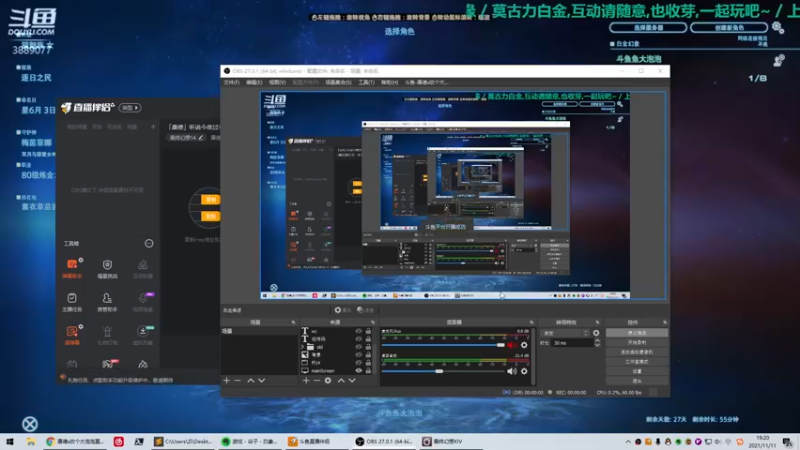Open the 编辑(E) menu in OBS
Screen dimensions: 800x450
pos(254,82)
